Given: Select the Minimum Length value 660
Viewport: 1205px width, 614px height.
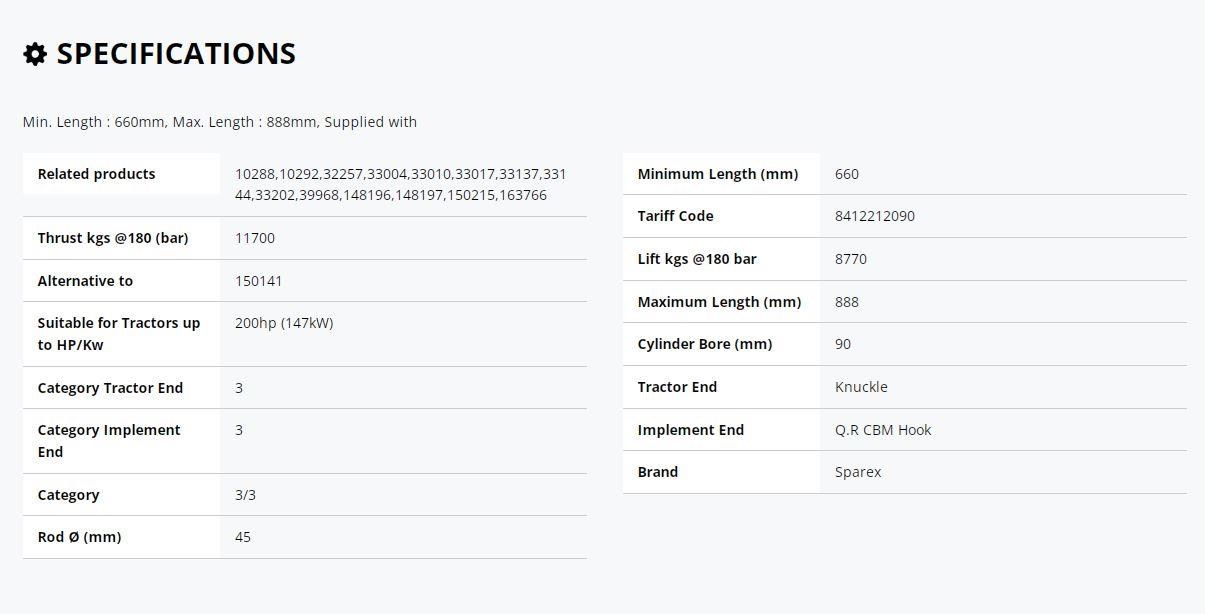Looking at the screenshot, I should click(847, 174).
